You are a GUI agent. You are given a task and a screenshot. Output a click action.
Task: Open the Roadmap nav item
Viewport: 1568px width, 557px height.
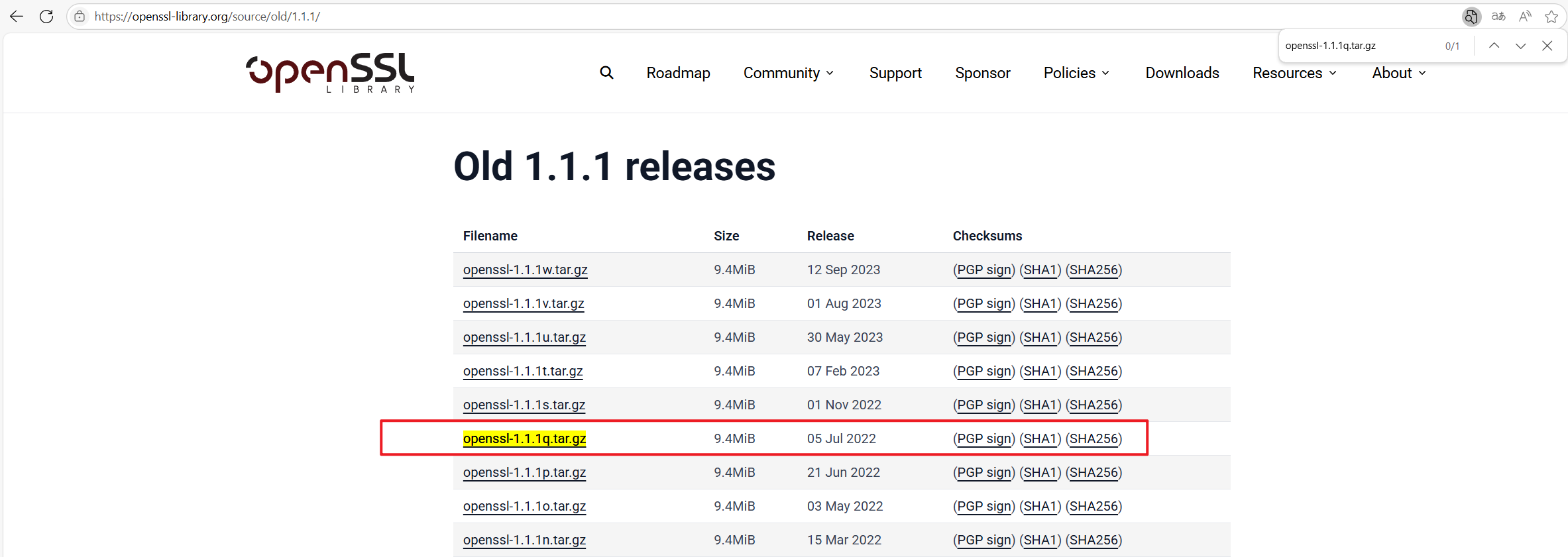pos(678,73)
